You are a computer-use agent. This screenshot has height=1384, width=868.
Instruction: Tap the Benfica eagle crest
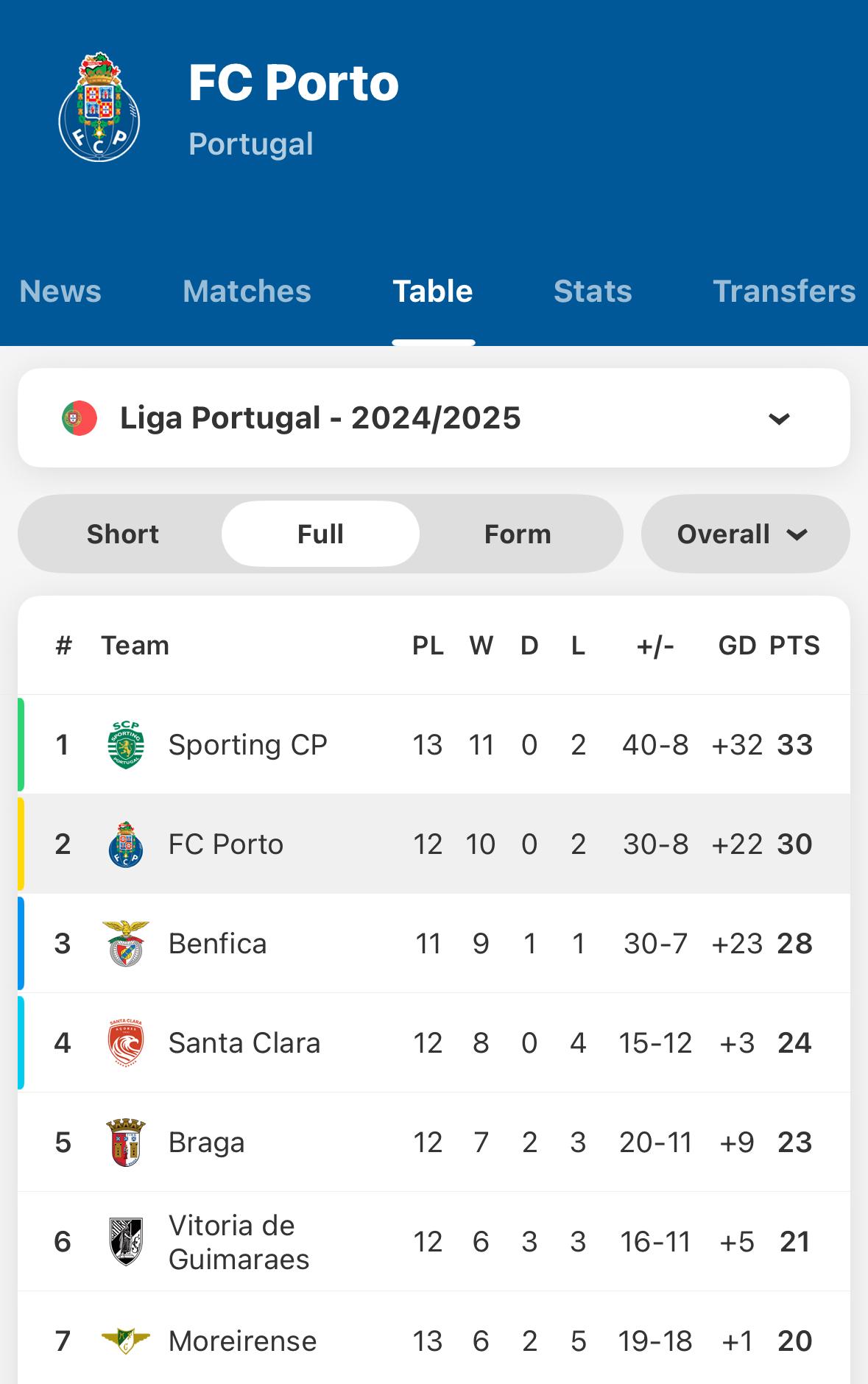tap(126, 943)
